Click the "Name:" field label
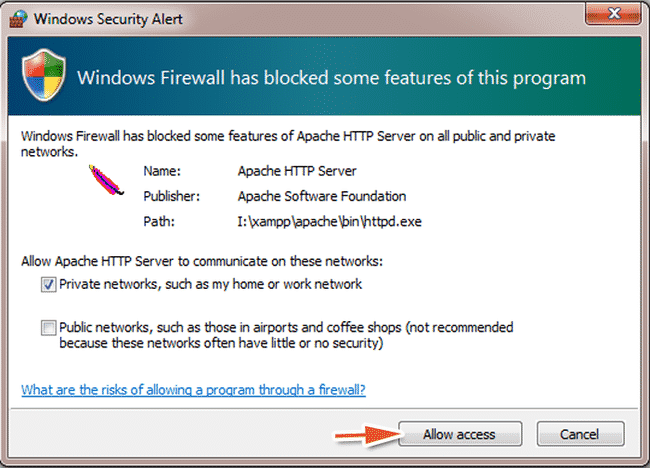 click(163, 171)
